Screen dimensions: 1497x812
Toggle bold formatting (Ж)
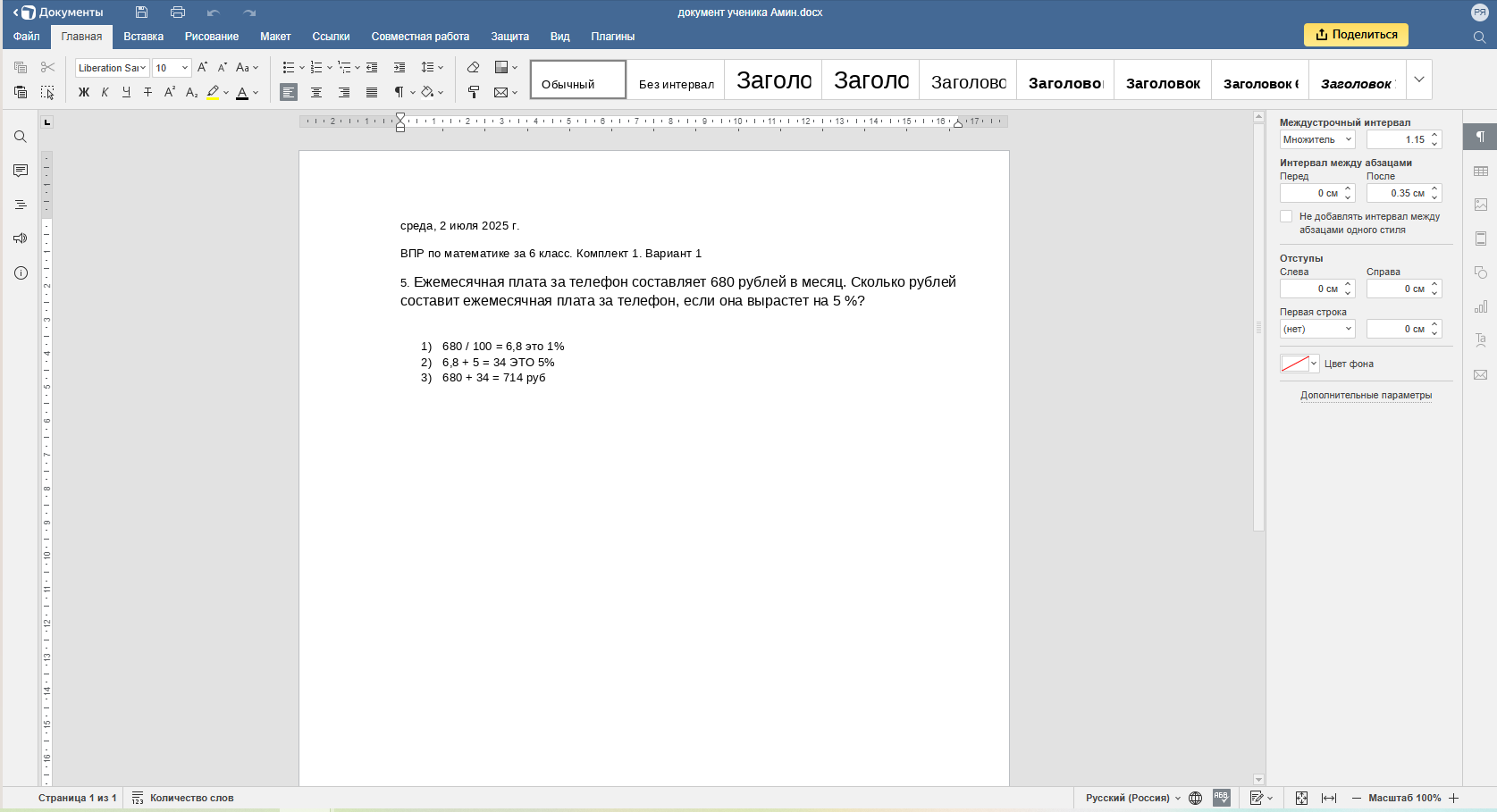84,92
